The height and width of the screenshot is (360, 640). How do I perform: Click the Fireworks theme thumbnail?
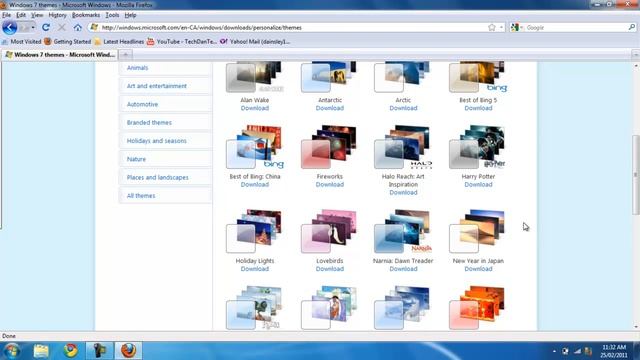[329, 147]
